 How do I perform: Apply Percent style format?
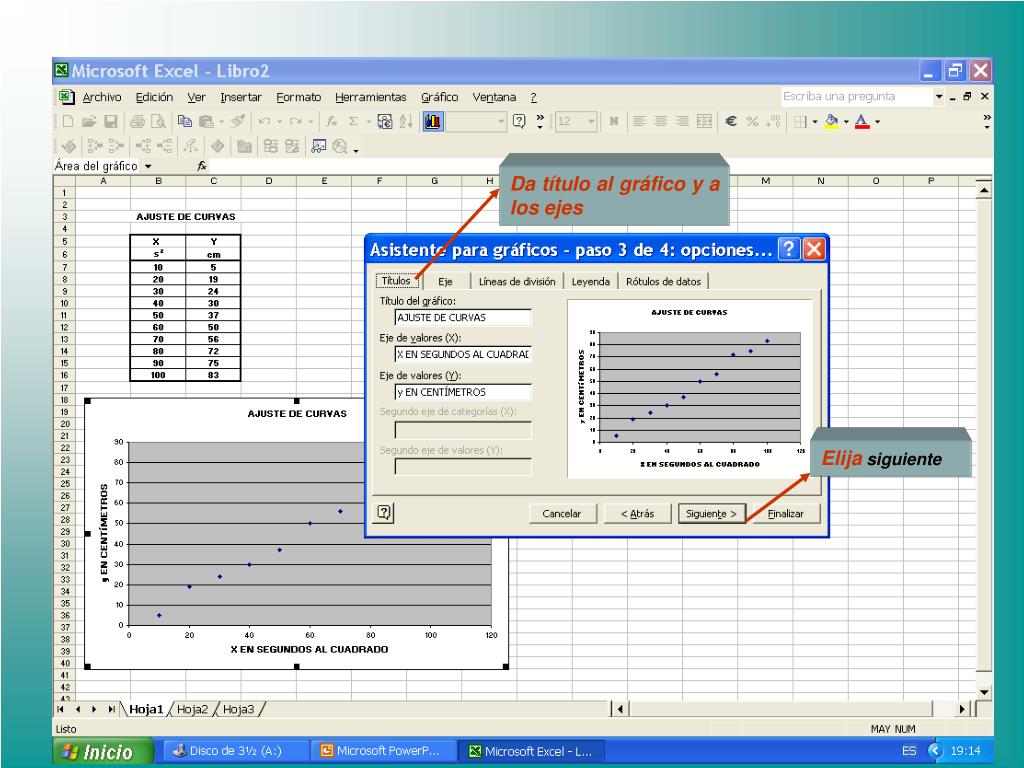752,121
